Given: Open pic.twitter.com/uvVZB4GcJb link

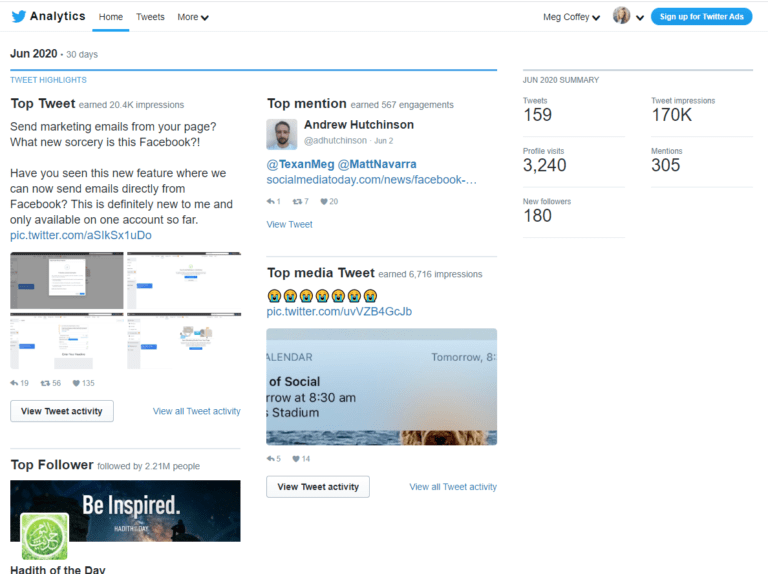Looking at the screenshot, I should click(339, 311).
